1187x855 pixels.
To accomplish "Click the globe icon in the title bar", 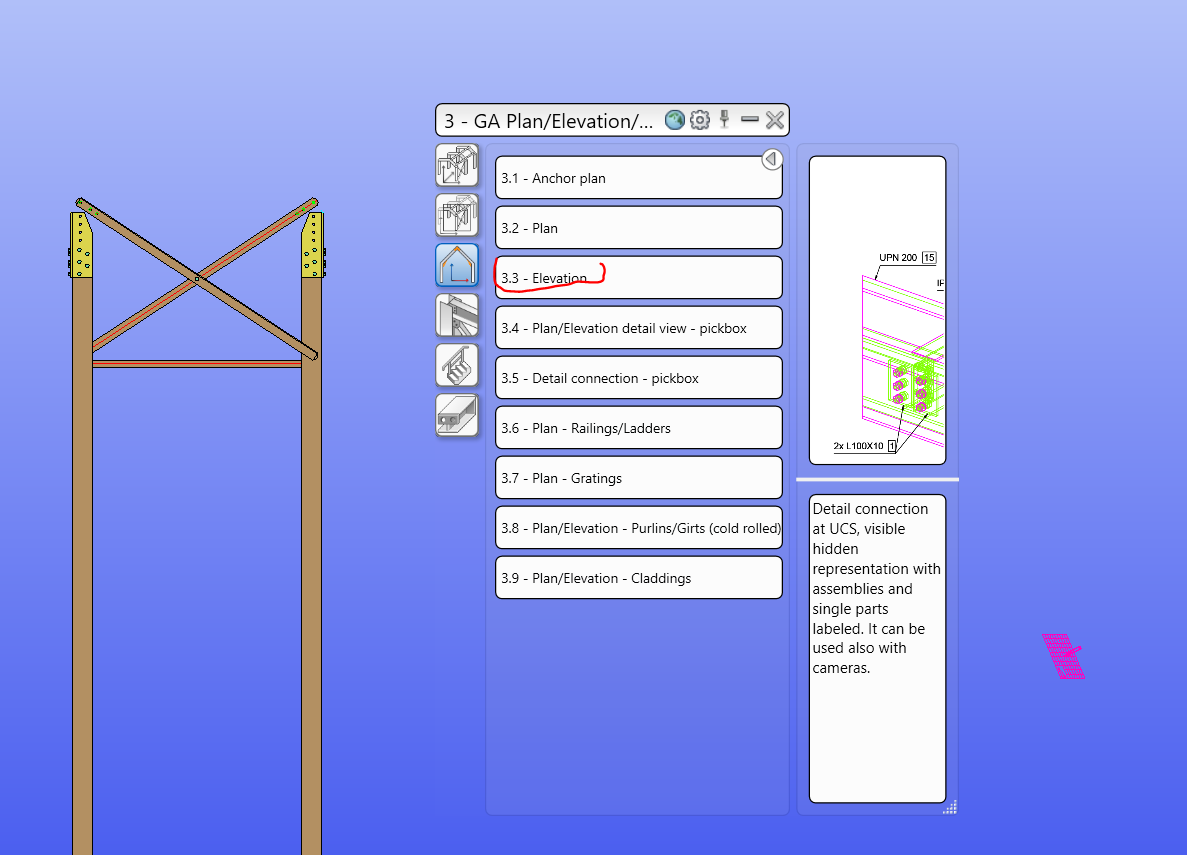I will [674, 119].
